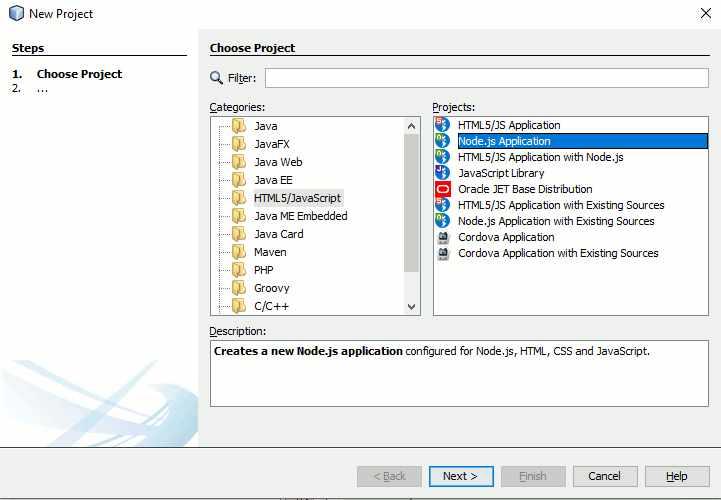Click the Groovy category folder icon
Screen dimensions: 721x500
[x=239, y=288]
